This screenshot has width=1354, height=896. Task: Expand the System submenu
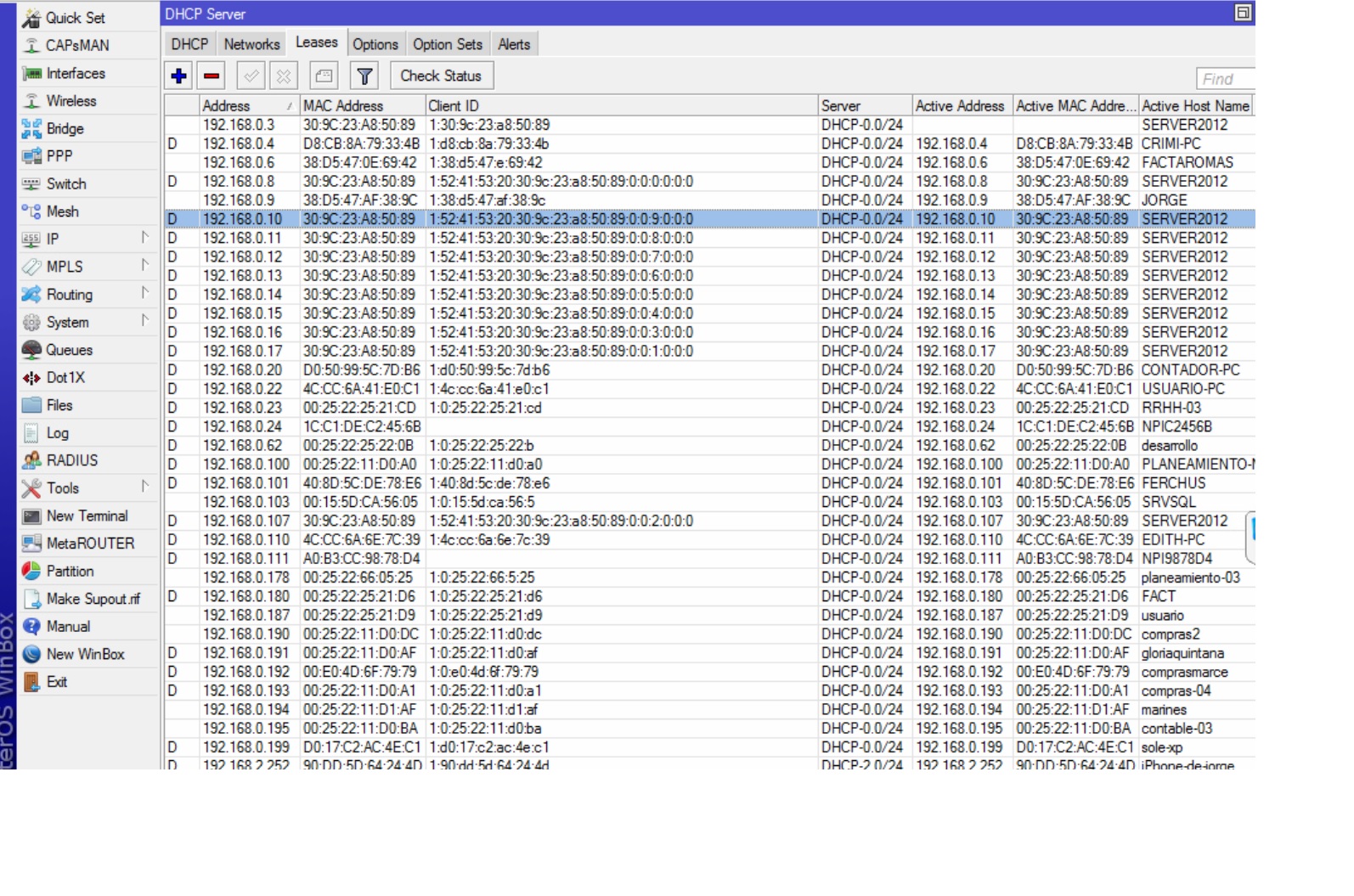88,322
